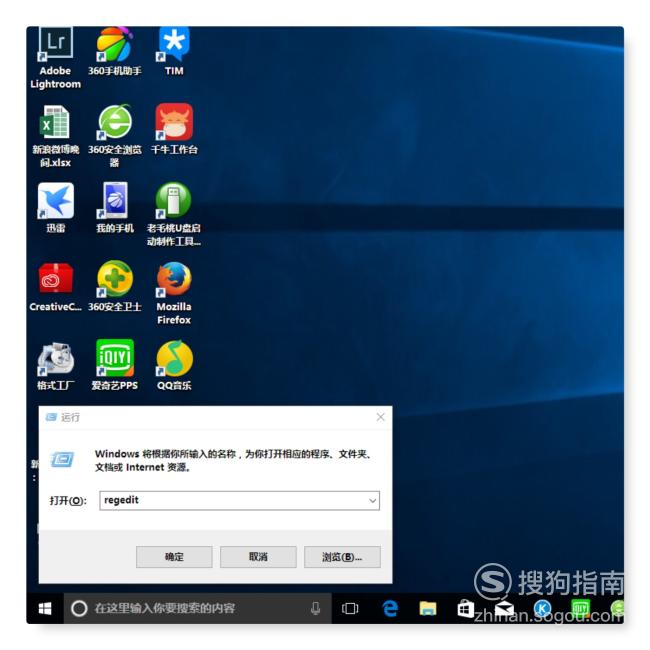Open Task View from the taskbar
Viewport: 650px width, 650px height.
click(350, 609)
